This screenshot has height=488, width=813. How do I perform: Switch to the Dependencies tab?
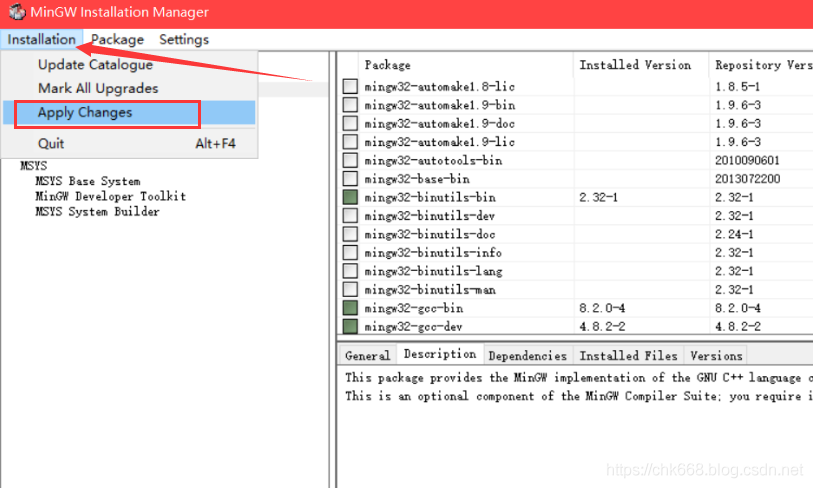[x=528, y=356]
